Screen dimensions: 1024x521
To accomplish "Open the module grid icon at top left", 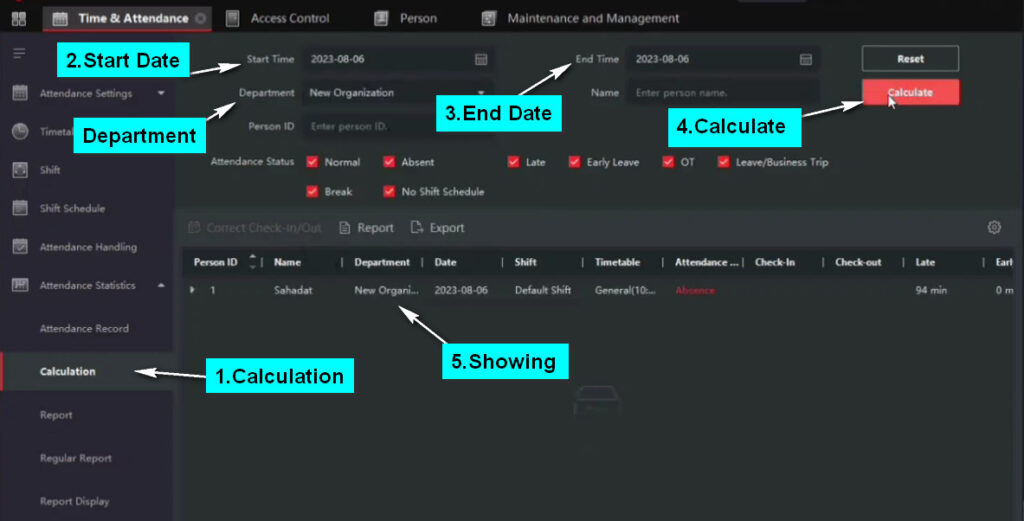I will (x=19, y=18).
